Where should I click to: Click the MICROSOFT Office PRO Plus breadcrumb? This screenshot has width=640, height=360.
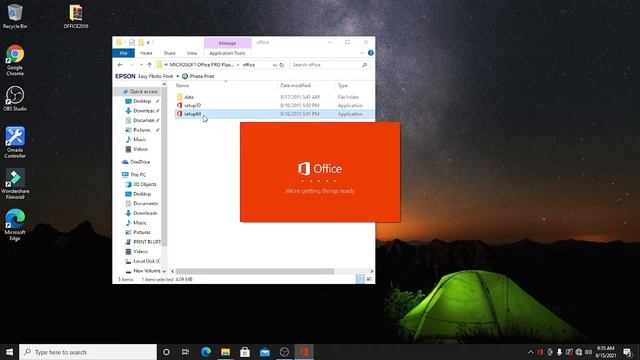[202, 65]
